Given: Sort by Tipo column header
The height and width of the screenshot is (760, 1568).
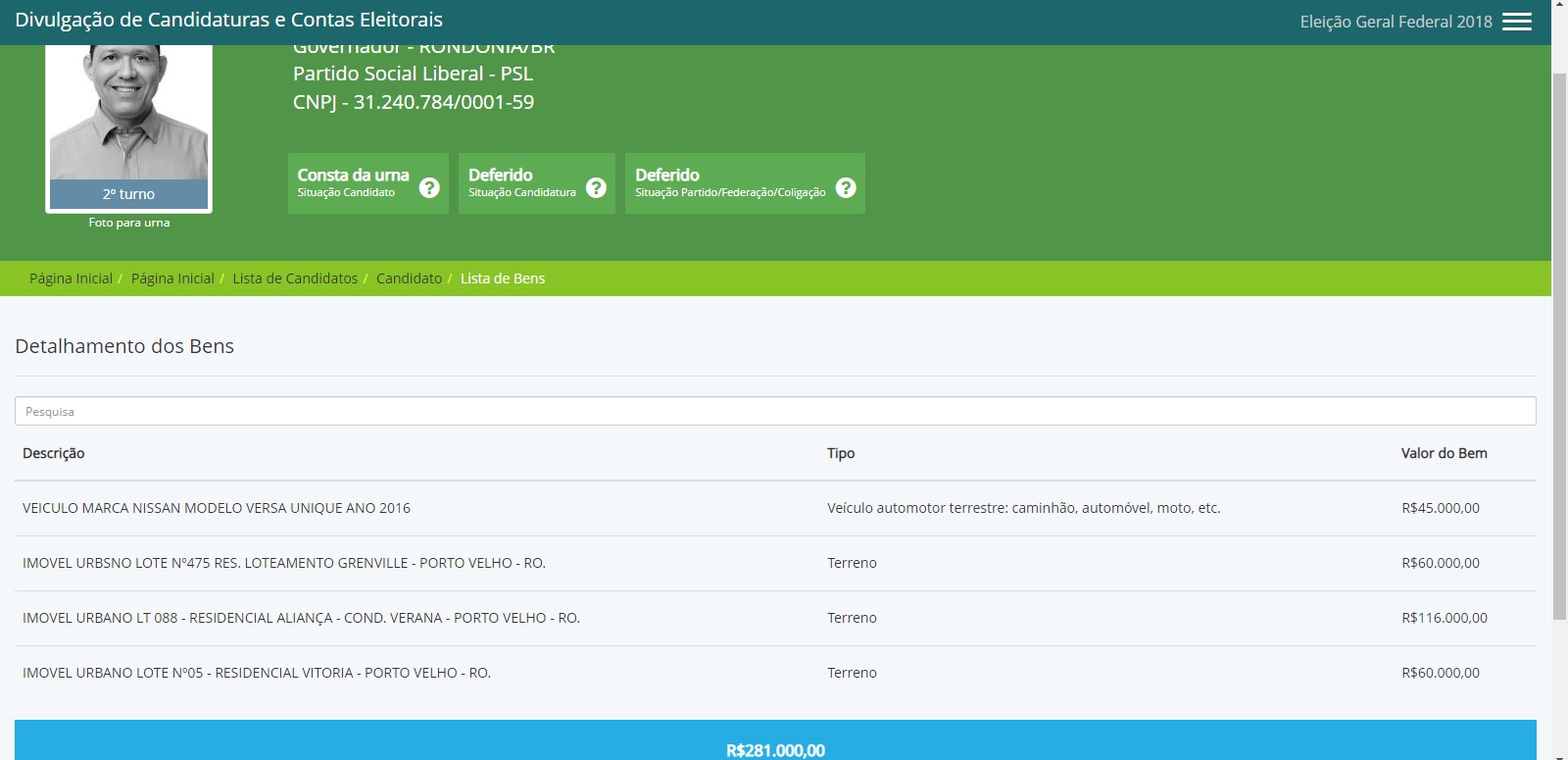Looking at the screenshot, I should click(x=841, y=453).
